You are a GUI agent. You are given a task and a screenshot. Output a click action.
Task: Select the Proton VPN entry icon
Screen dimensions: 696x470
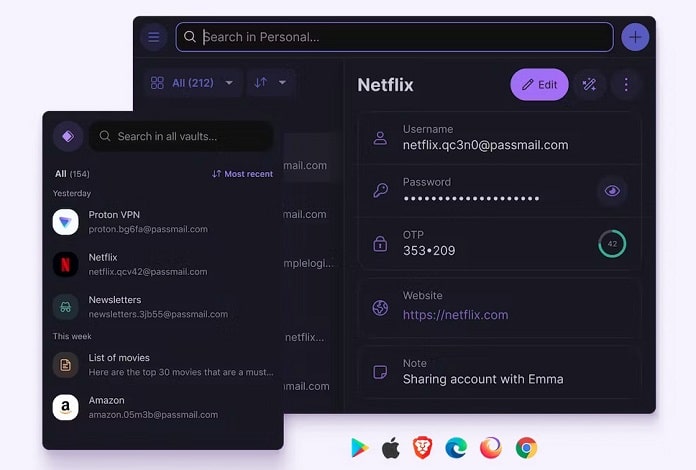[x=66, y=222]
